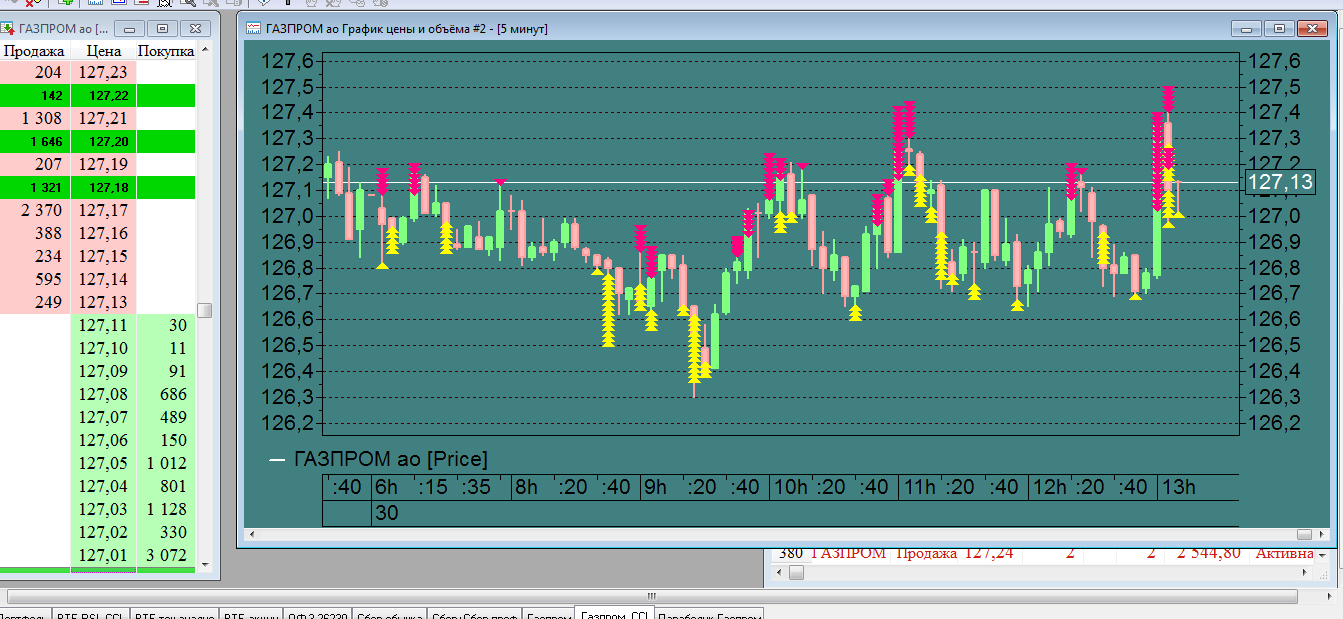This screenshot has height=619, width=1343.
Task: Maximize the ГАЗПРОМ ао order book window
Action: click(163, 29)
